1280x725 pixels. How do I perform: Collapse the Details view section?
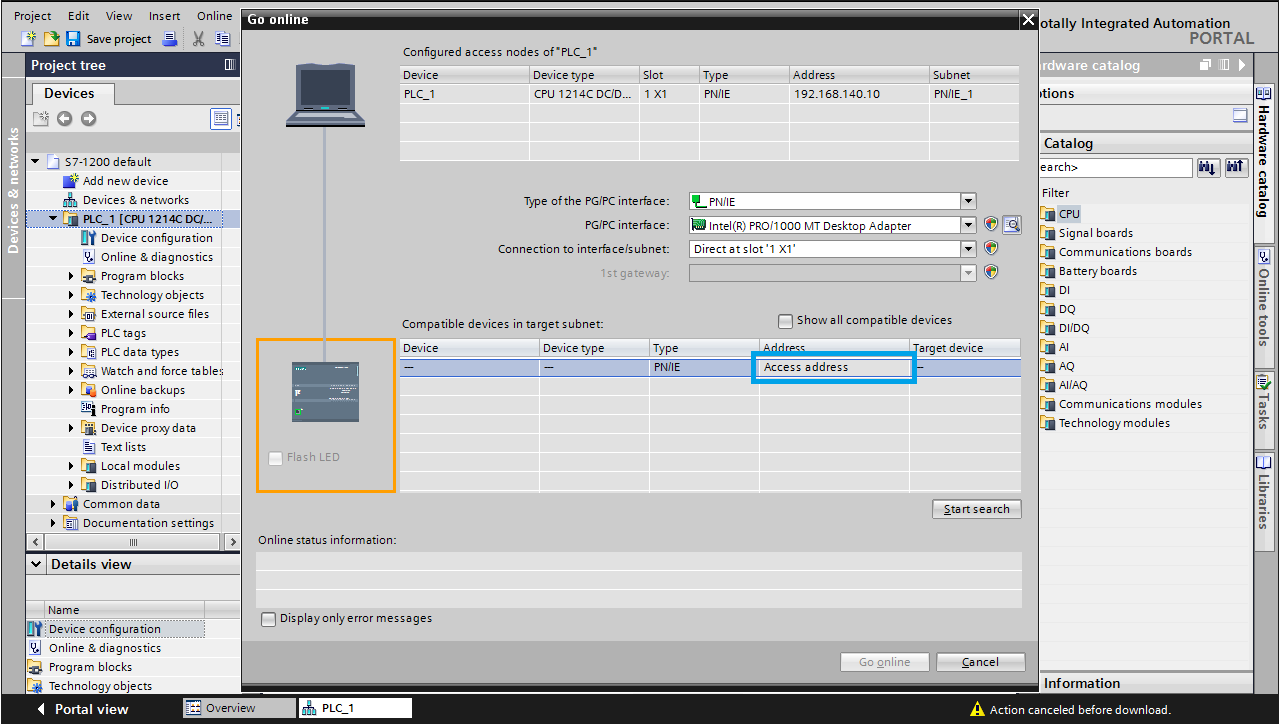click(37, 564)
